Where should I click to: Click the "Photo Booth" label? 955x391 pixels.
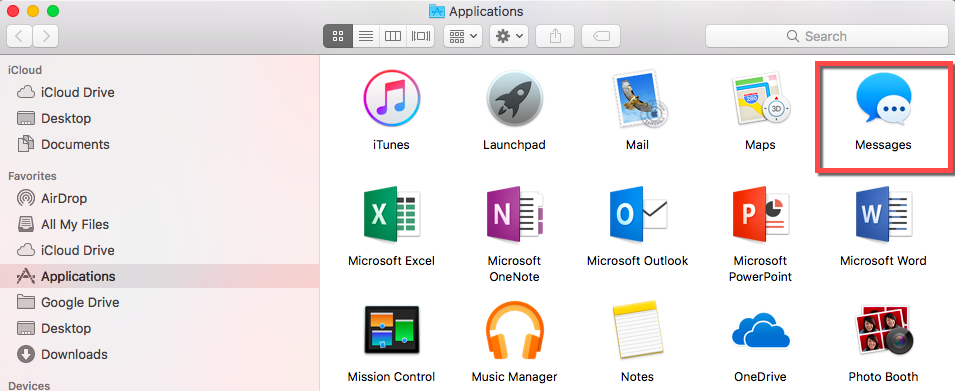[x=883, y=376]
